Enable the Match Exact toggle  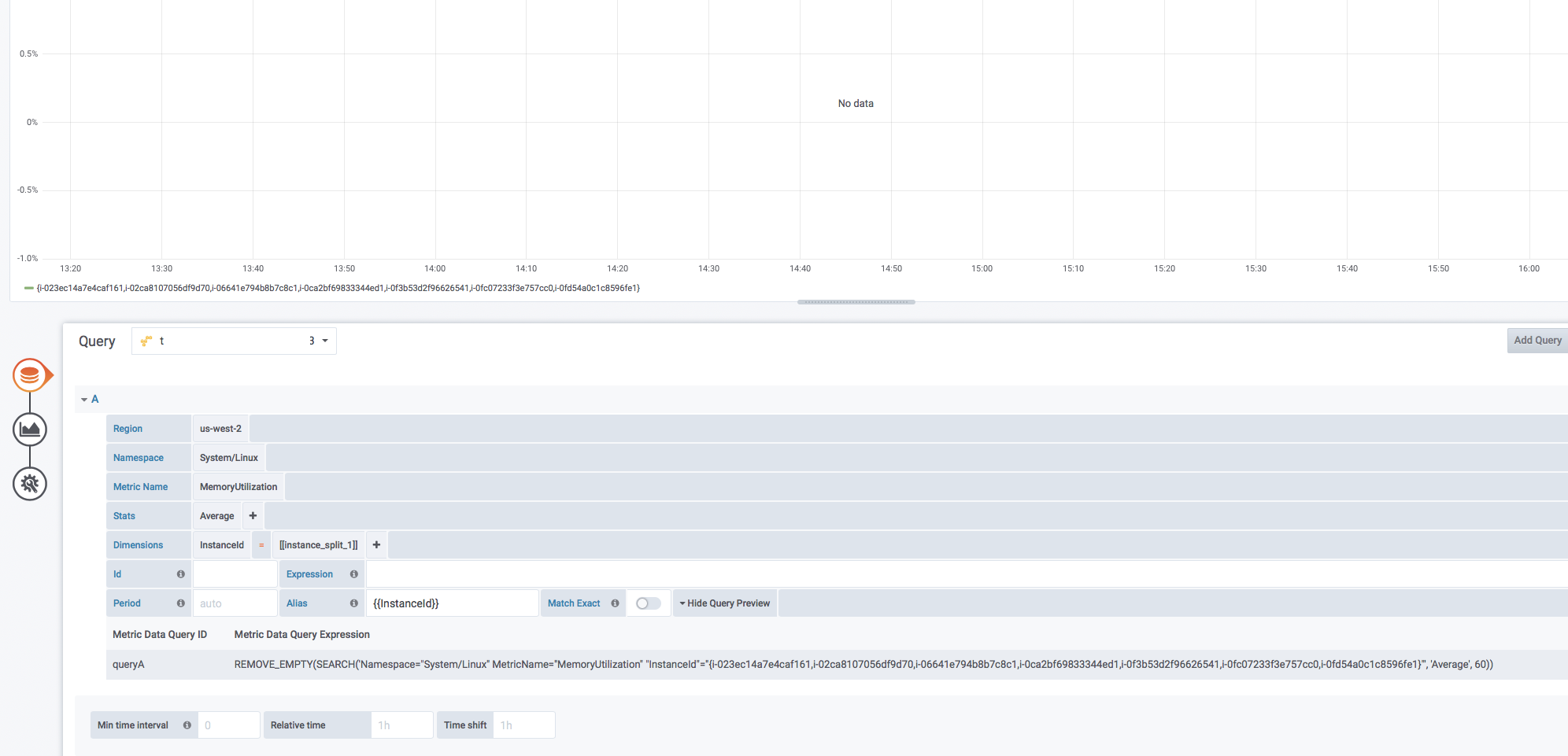(x=648, y=603)
